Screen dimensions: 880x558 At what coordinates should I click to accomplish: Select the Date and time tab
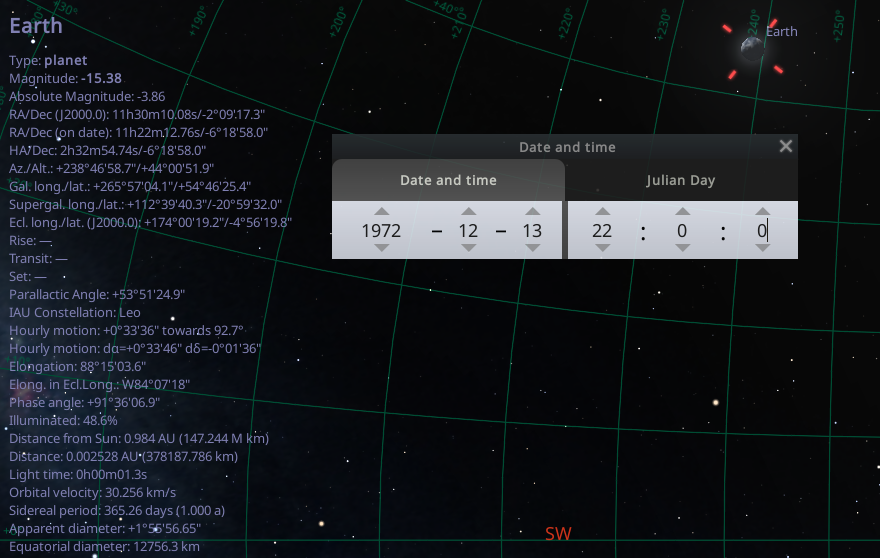click(x=448, y=180)
